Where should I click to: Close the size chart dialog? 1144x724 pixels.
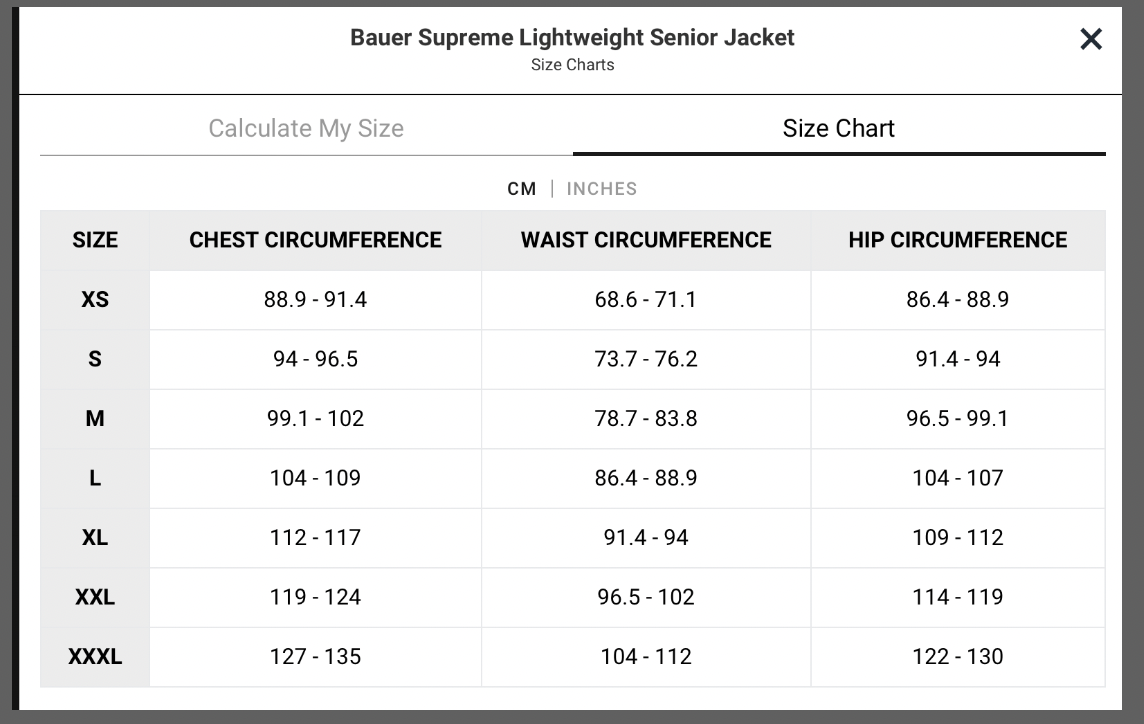[x=1091, y=39]
